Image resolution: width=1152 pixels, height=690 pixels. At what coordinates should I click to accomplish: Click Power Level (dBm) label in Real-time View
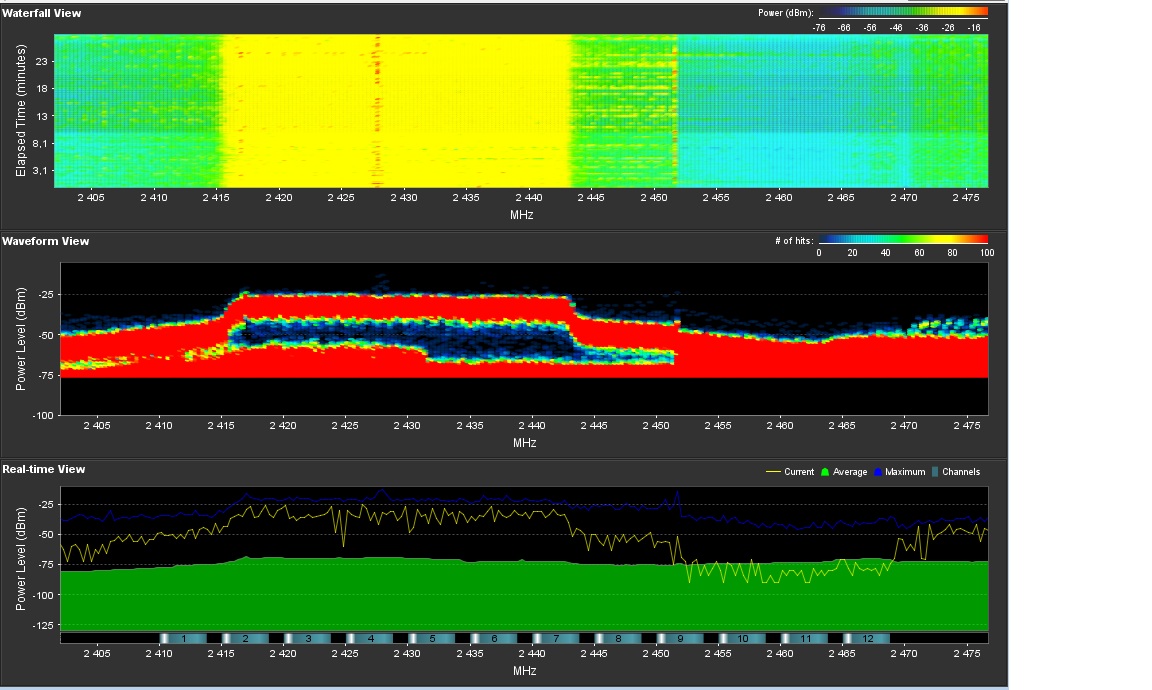21,559
